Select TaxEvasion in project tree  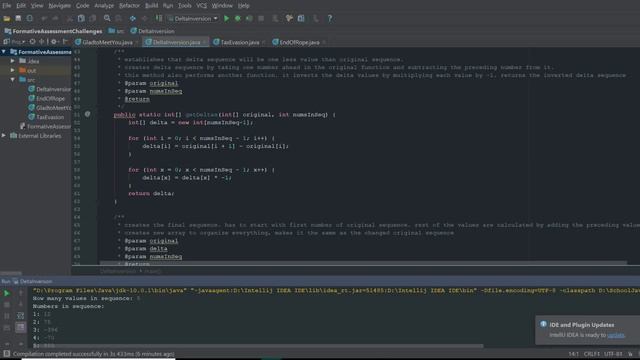(46, 117)
